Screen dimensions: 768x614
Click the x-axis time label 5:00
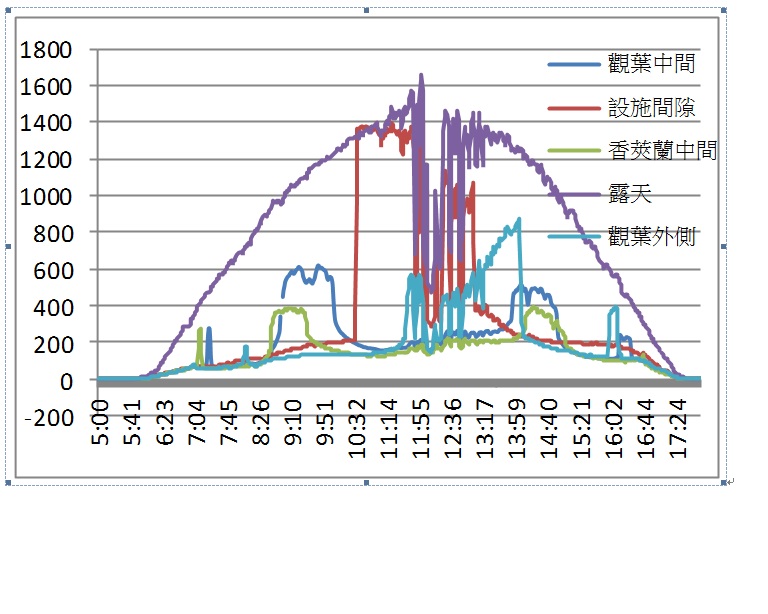coord(100,422)
